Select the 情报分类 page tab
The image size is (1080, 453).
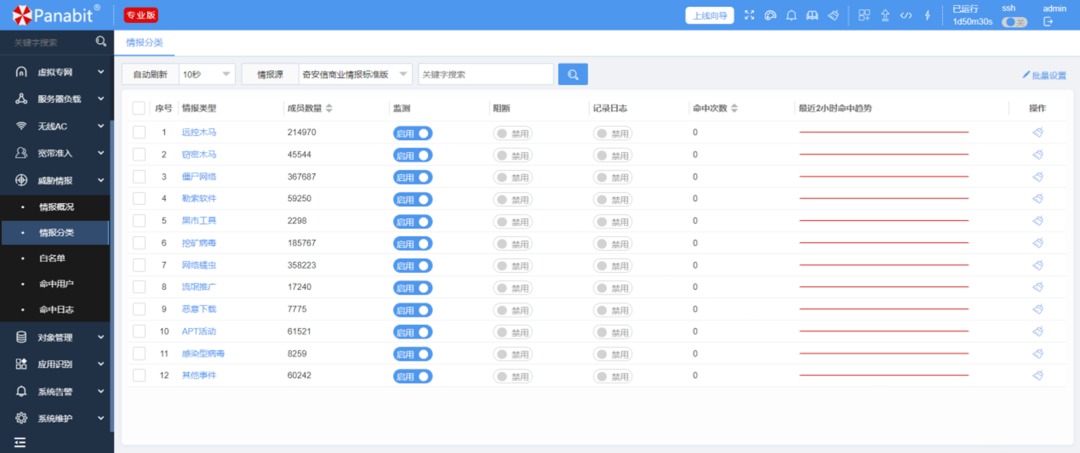point(145,43)
